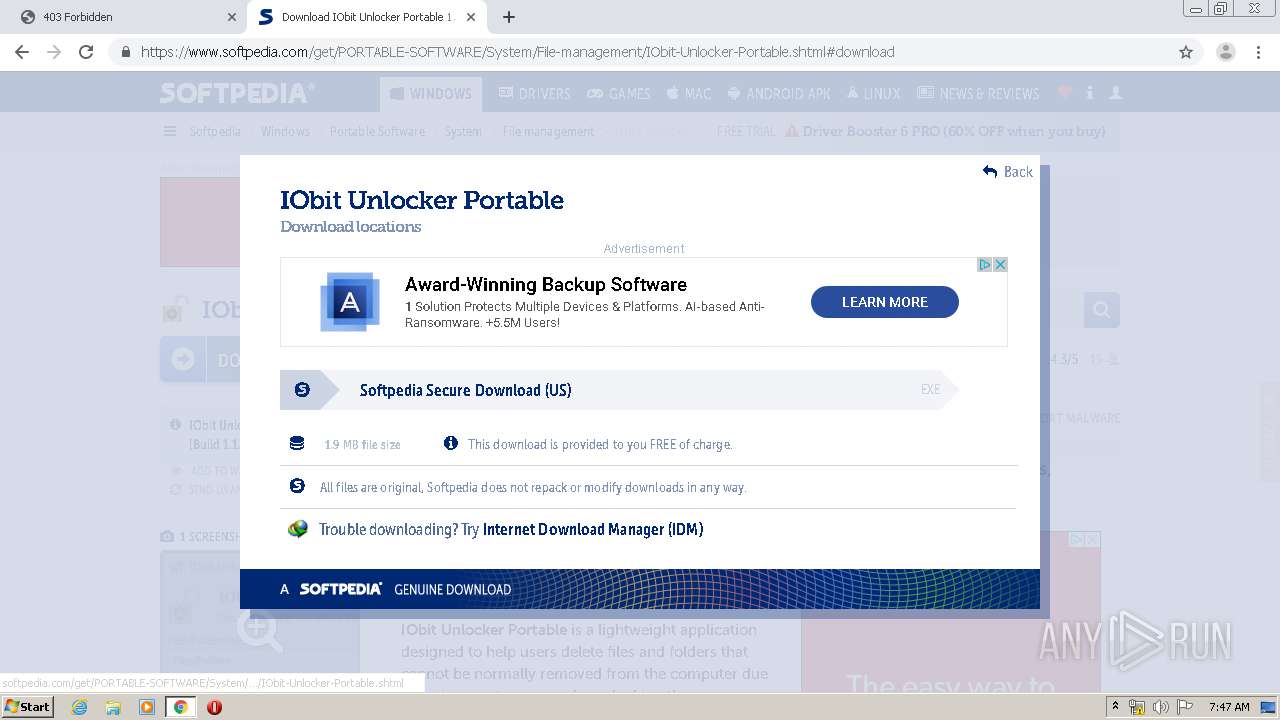Bookmark this page with the star icon
The height and width of the screenshot is (720, 1280).
click(1186, 52)
